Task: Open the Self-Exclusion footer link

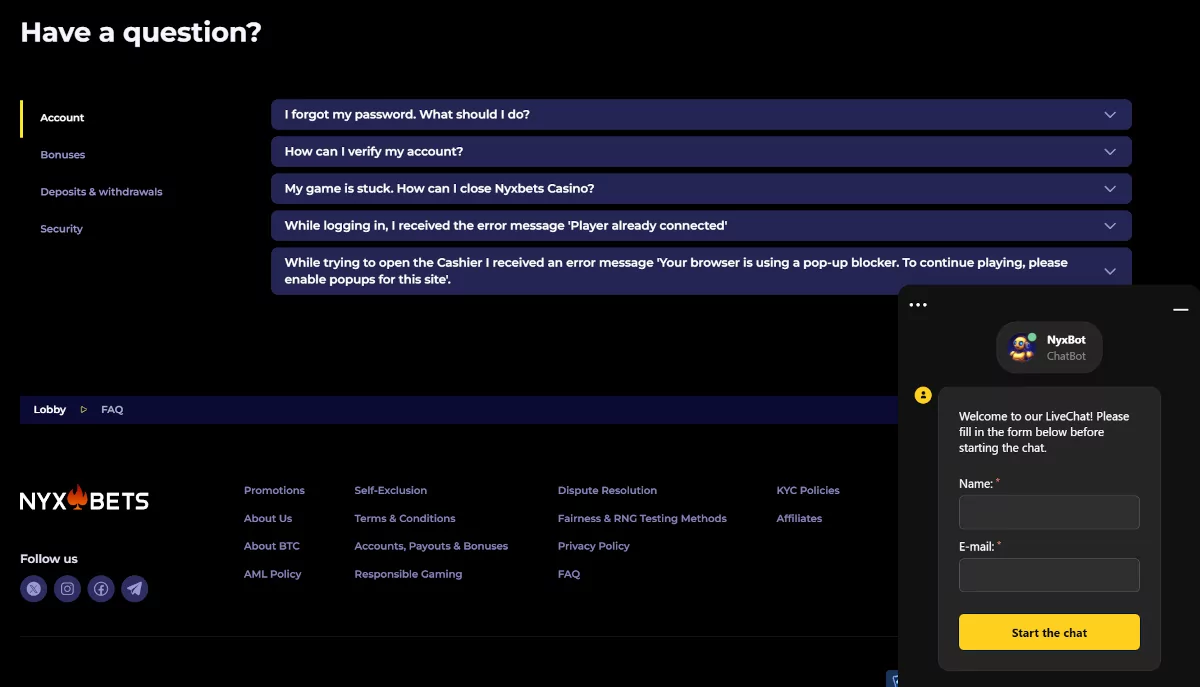Action: click(x=391, y=491)
